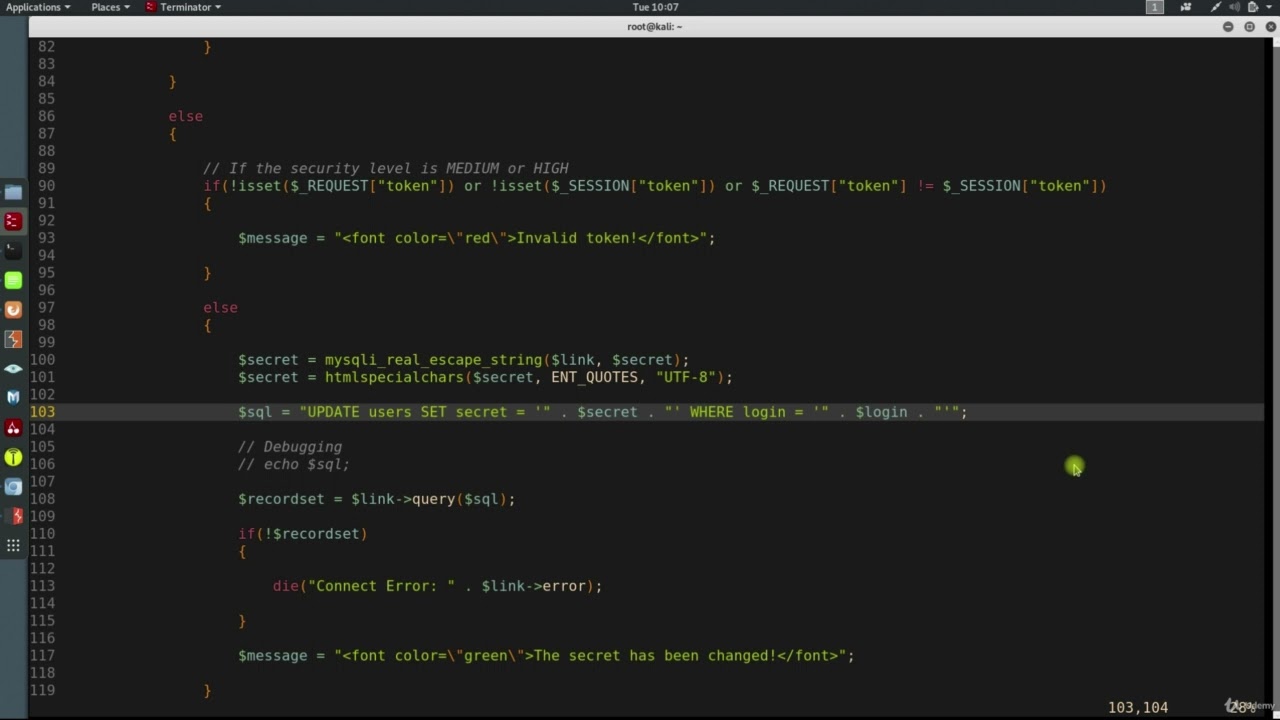Click the UPDATE users SET secret line 103
This screenshot has height=720, width=1280.
click(x=603, y=412)
